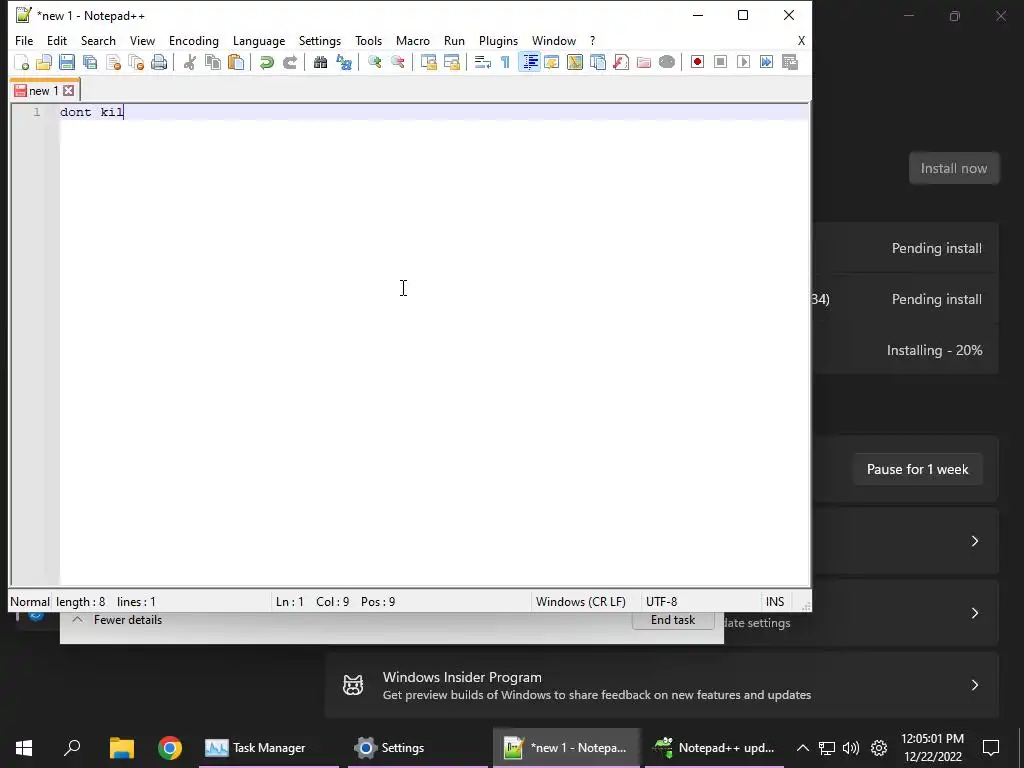Image resolution: width=1024 pixels, height=768 pixels.
Task: Open the Search menu
Action: [x=98, y=40]
